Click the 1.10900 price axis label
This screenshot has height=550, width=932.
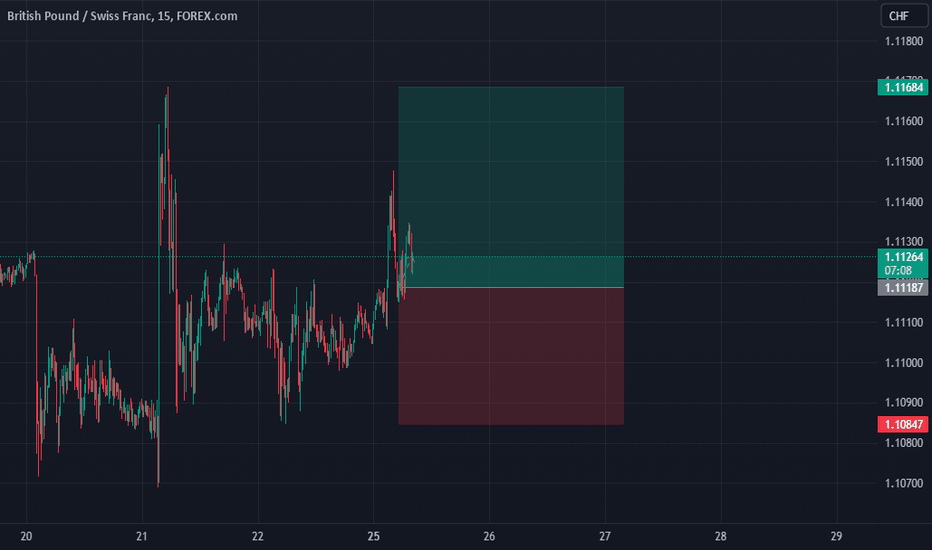903,403
